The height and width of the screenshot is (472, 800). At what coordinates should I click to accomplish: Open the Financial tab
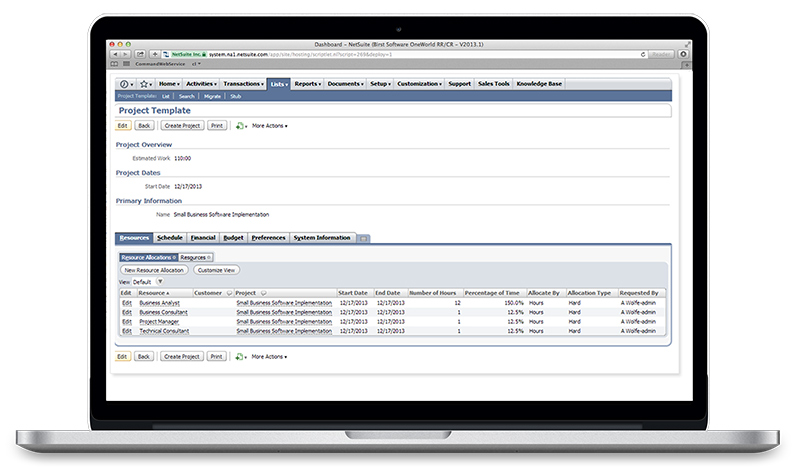203,238
